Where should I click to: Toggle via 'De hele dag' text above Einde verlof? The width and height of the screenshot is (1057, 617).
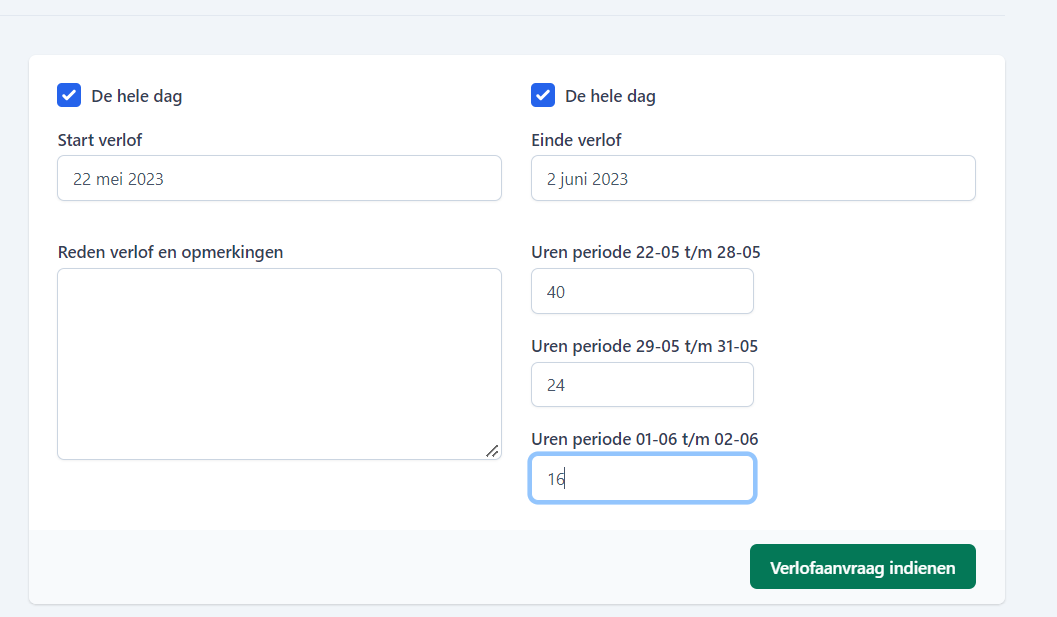(610, 96)
